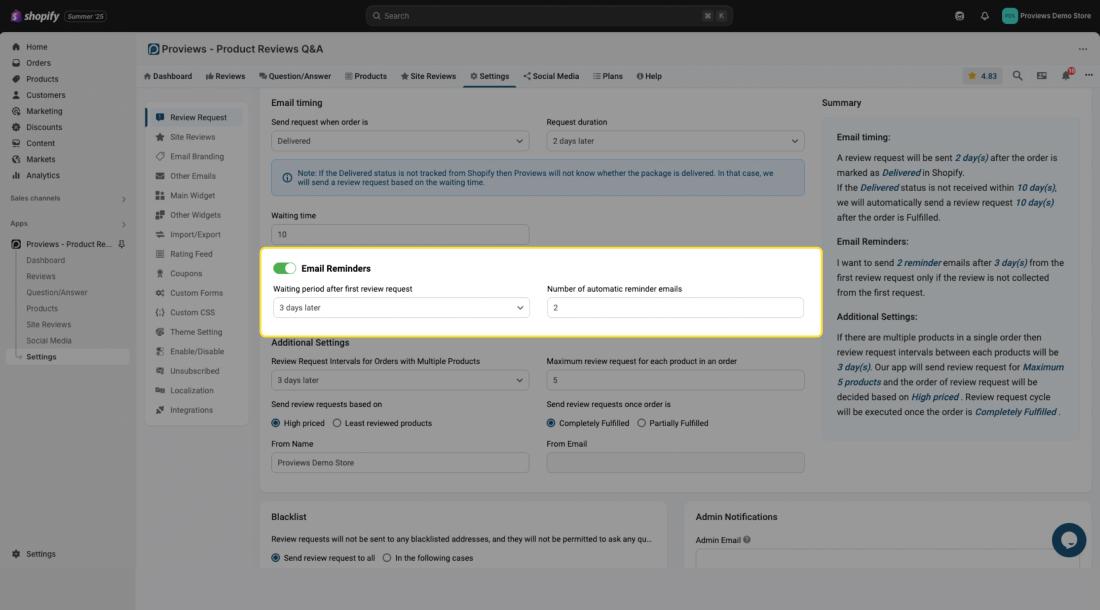Open the chat support bubble
Viewport: 1100px width, 610px height.
(1068, 541)
